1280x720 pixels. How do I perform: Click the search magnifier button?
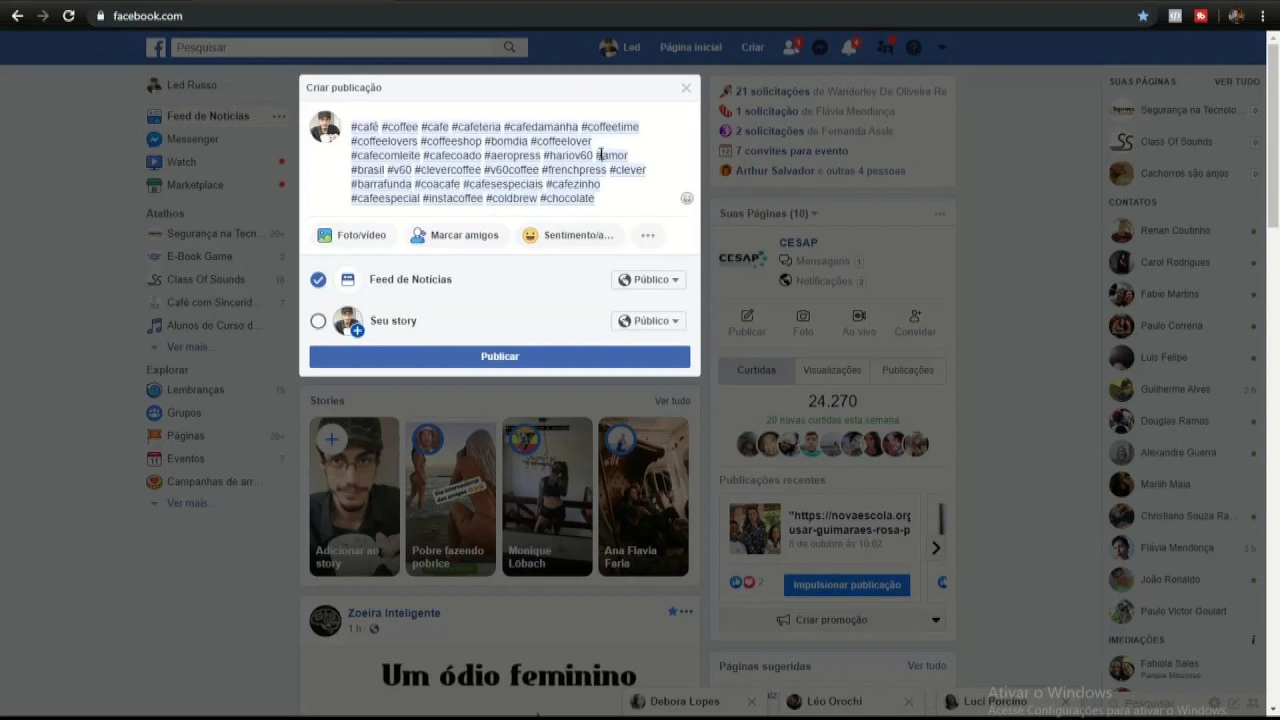pyautogui.click(x=509, y=47)
